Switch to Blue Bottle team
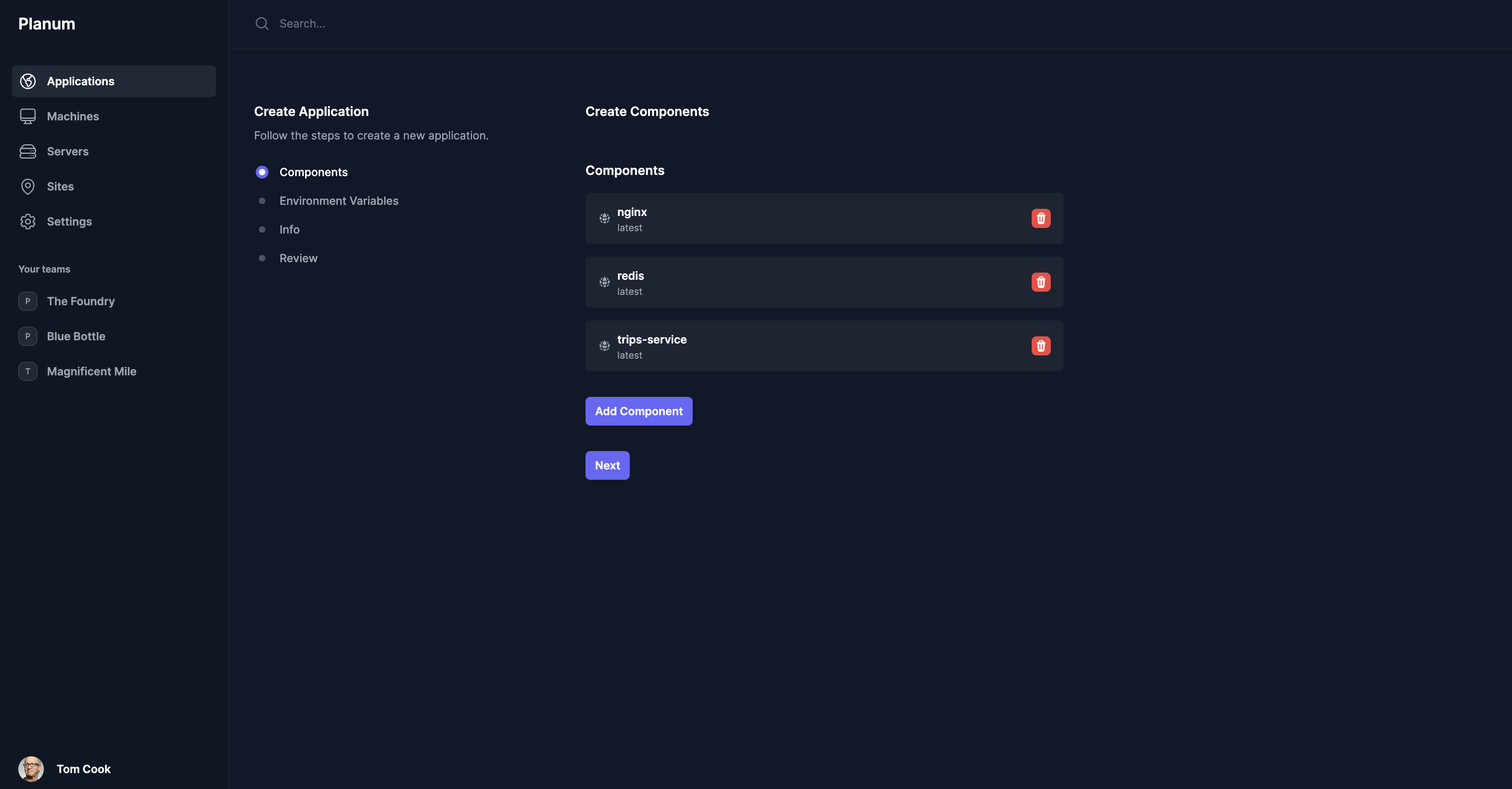The image size is (1512, 789). (76, 336)
